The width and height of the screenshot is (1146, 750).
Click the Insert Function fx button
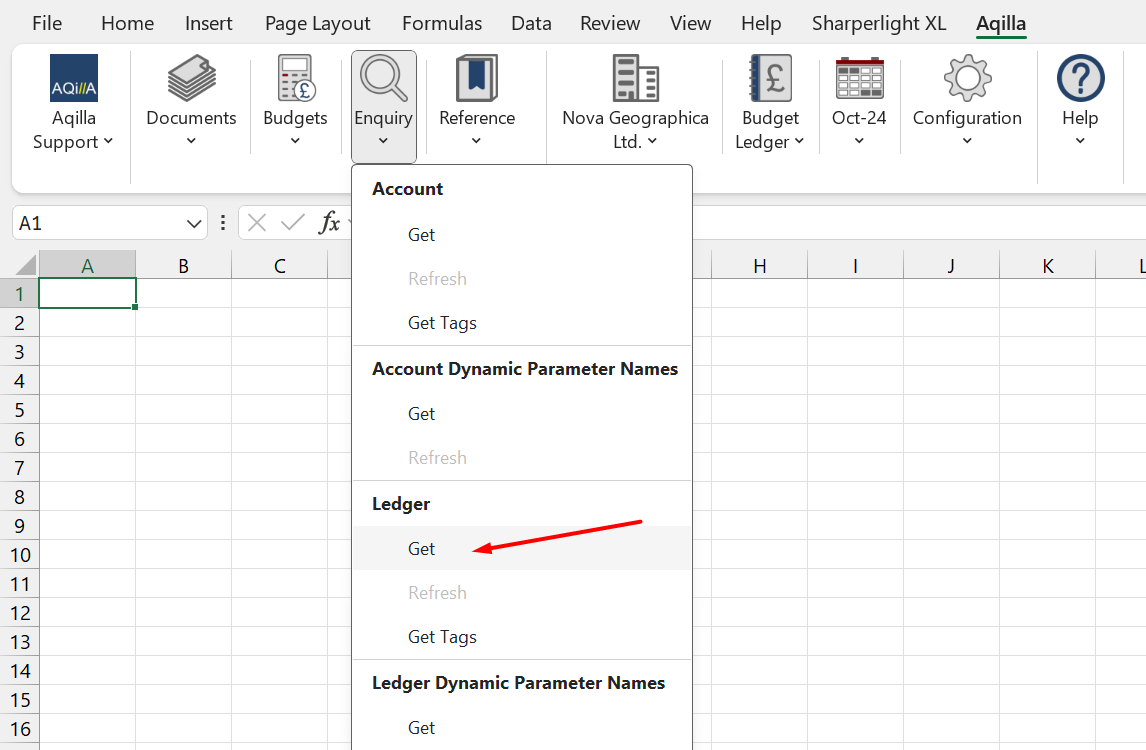pos(329,223)
